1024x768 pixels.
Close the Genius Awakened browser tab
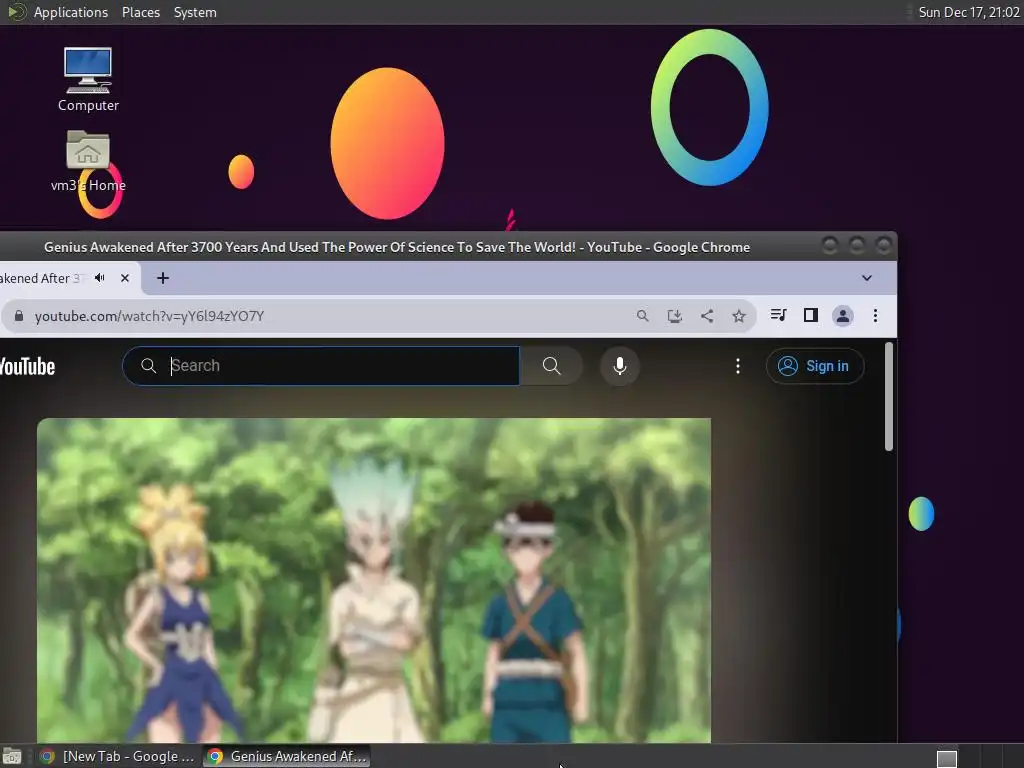point(125,278)
